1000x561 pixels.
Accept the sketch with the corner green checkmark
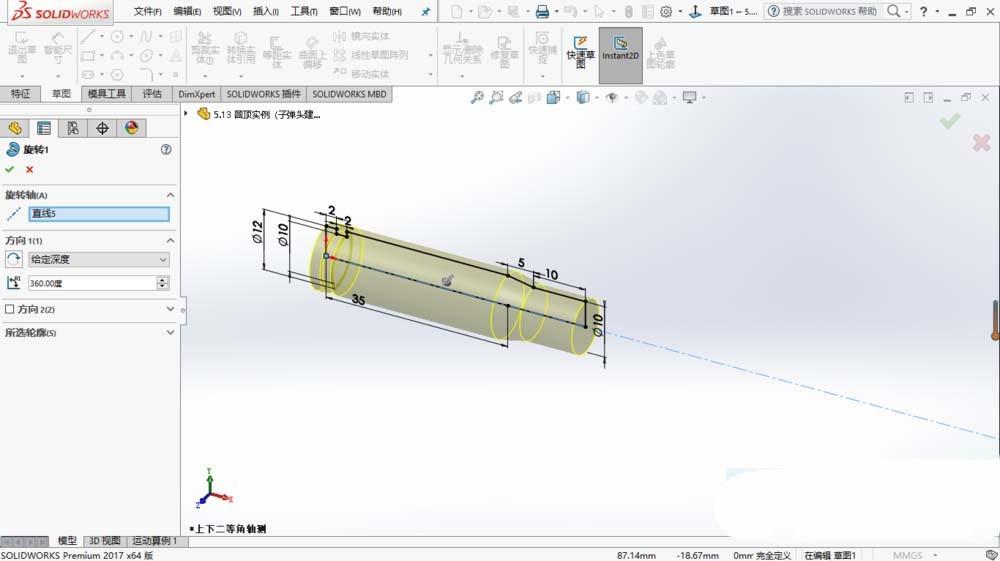click(x=950, y=120)
